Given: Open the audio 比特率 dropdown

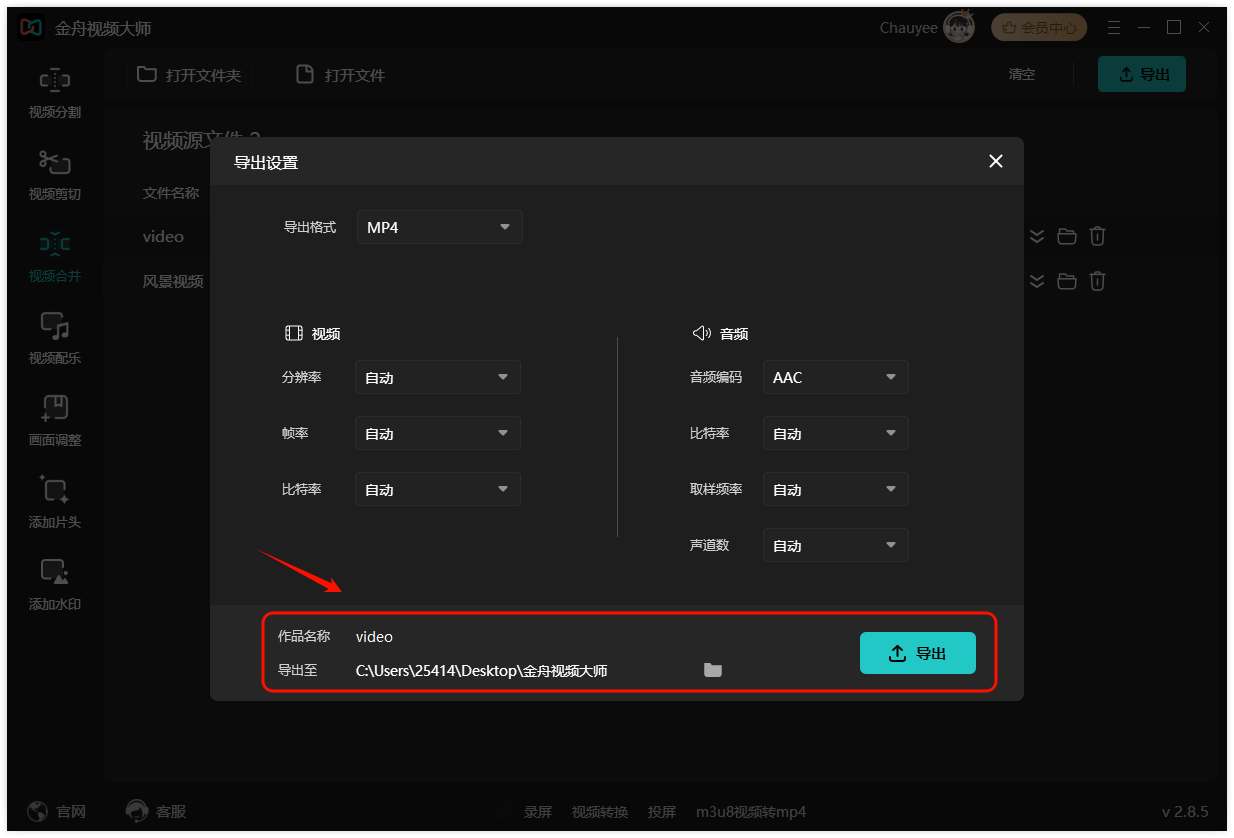Looking at the screenshot, I should point(835,434).
